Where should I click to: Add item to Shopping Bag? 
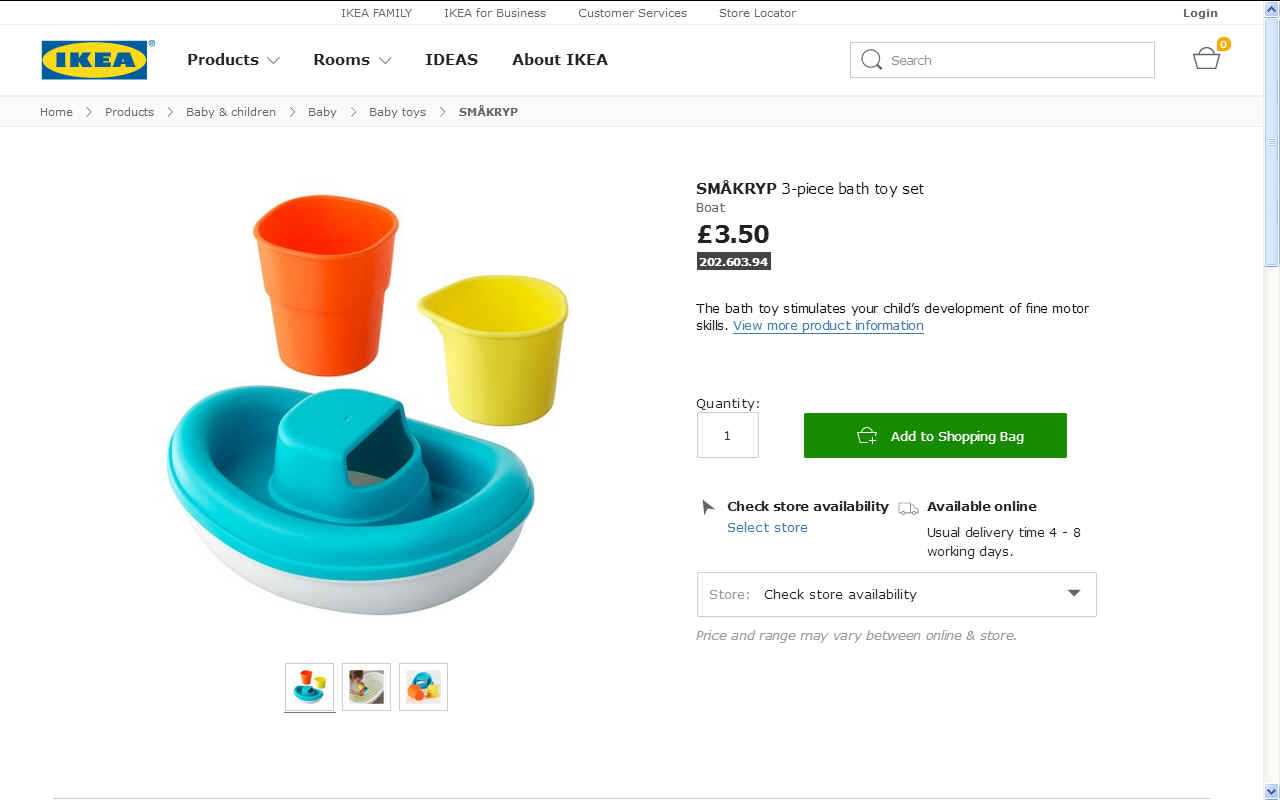click(x=935, y=436)
